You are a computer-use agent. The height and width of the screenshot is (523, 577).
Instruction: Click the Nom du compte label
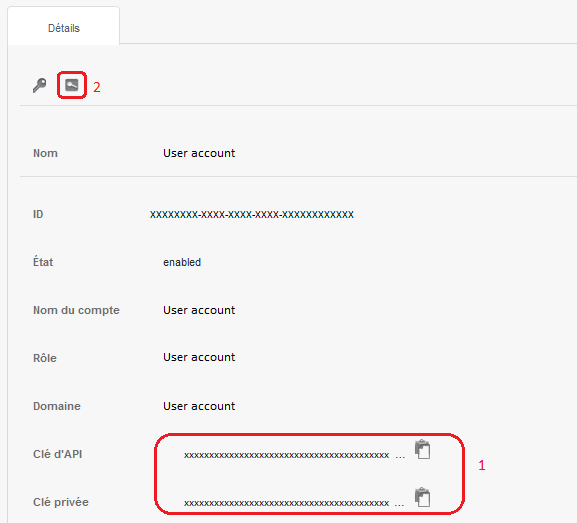coord(76,310)
